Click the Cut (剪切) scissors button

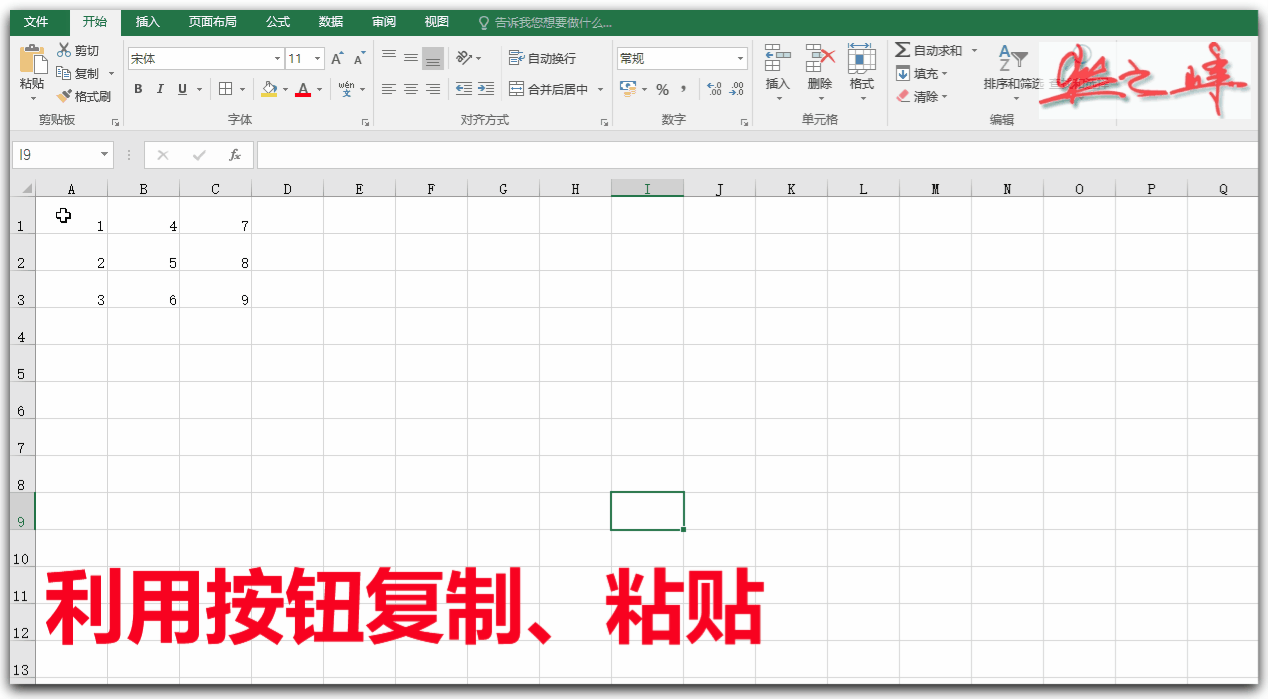78,51
